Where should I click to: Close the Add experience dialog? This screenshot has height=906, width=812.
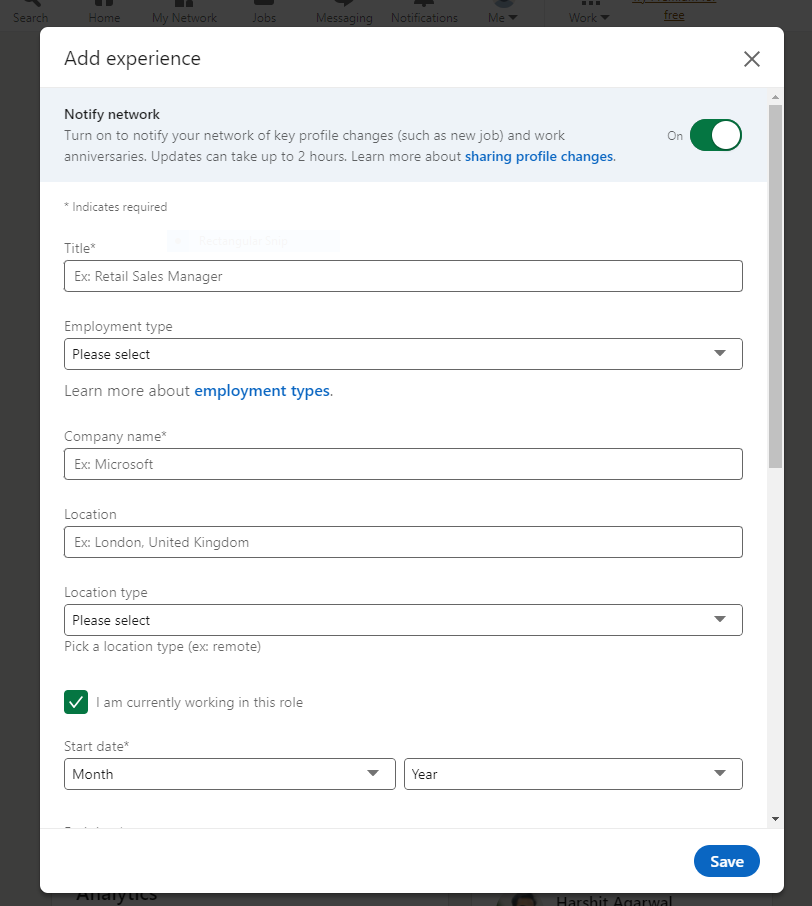pyautogui.click(x=752, y=59)
